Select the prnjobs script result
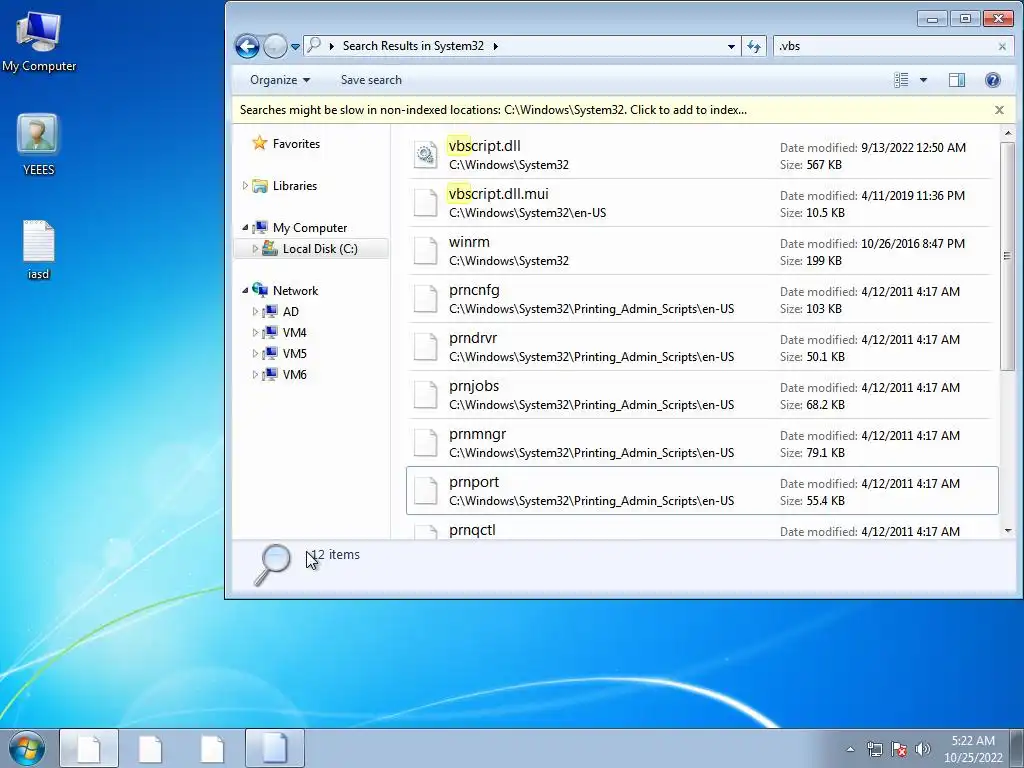The image size is (1024, 768). click(x=702, y=394)
